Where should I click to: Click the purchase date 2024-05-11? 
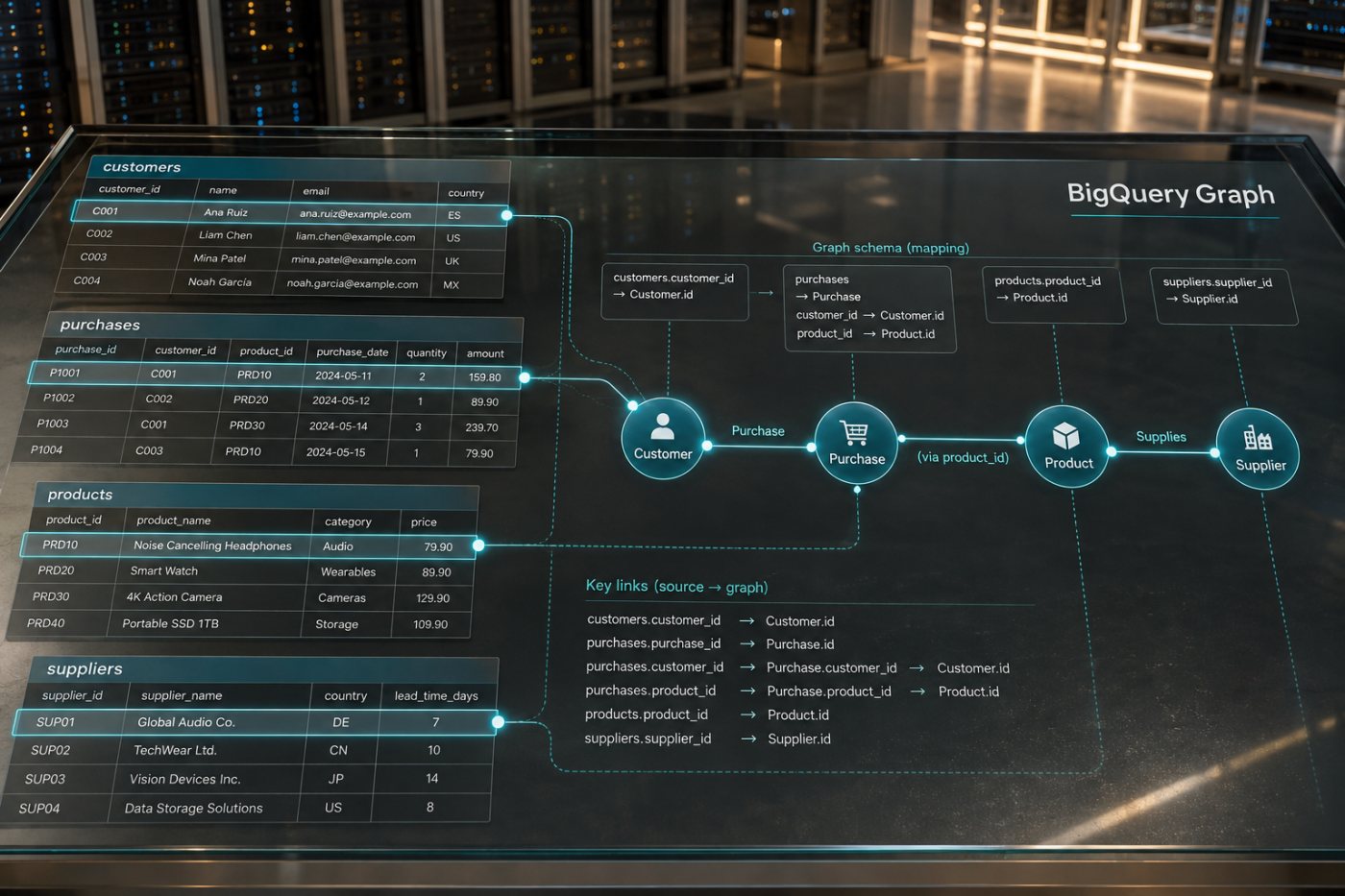click(343, 375)
